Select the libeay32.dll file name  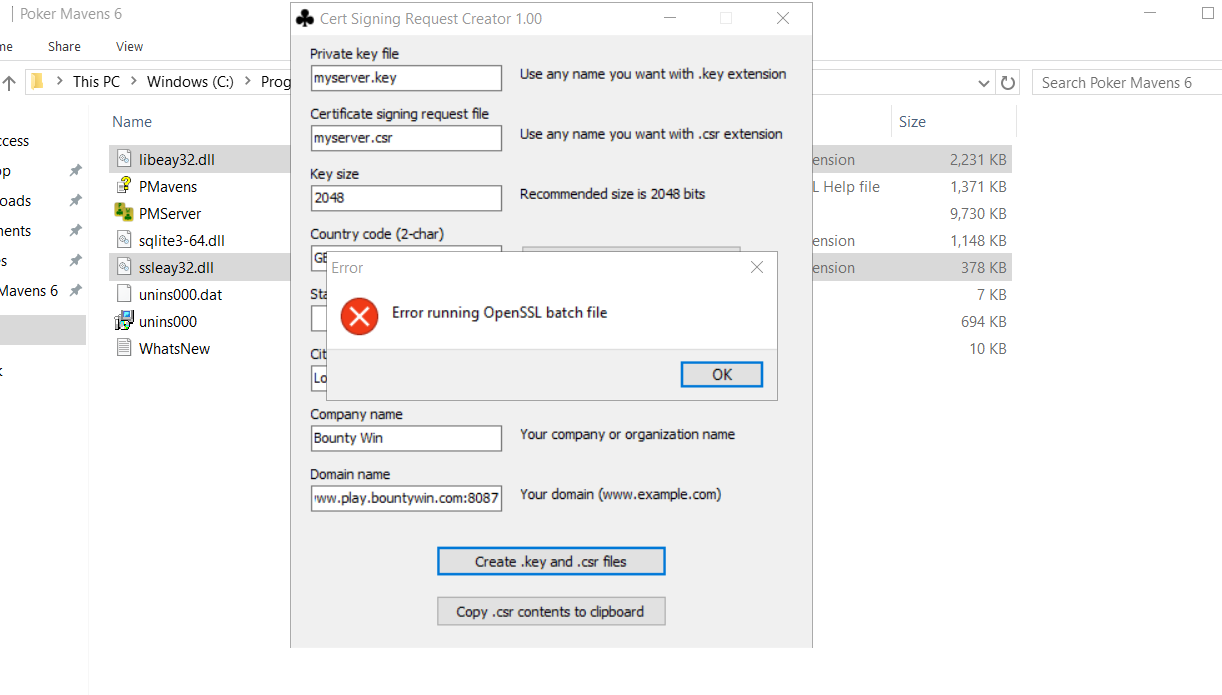(x=177, y=159)
